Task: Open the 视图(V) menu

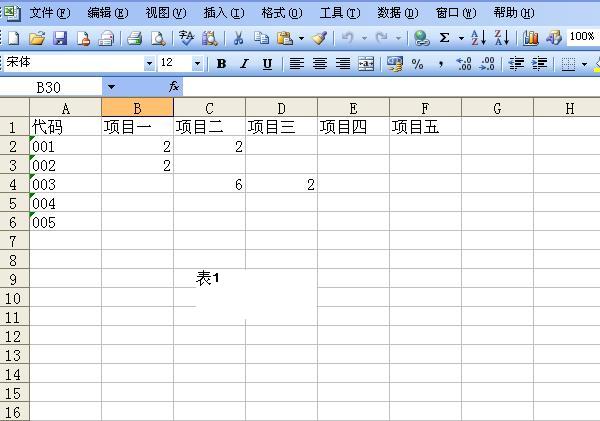Action: 166,13
